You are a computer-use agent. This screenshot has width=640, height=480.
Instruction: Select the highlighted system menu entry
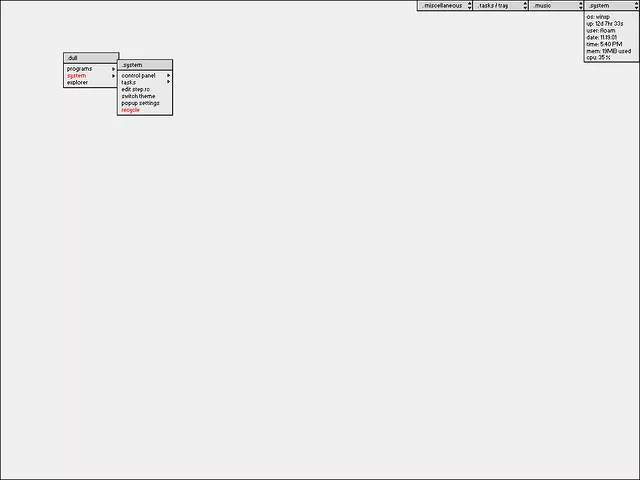[x=77, y=76]
